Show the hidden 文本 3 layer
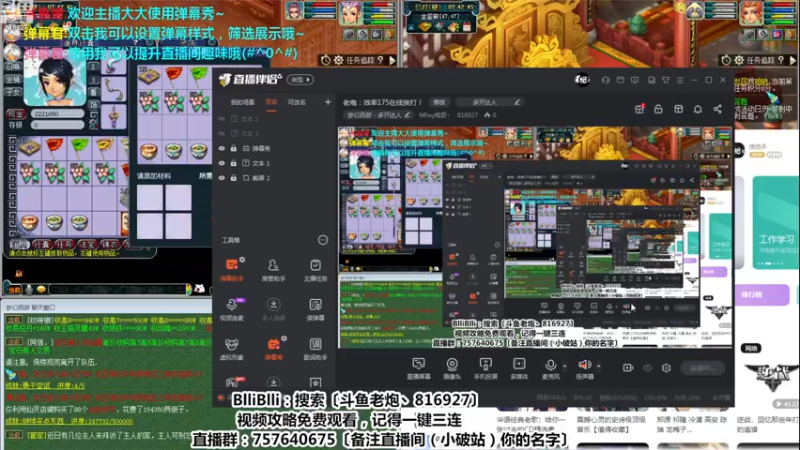The width and height of the screenshot is (800, 450). [x=222, y=134]
